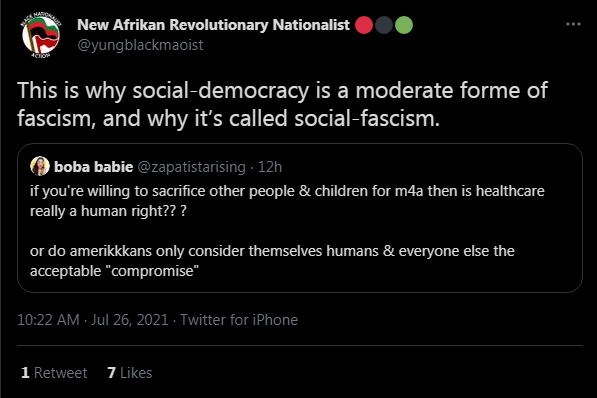Click the Twitter for iPhone source link

coord(239,320)
